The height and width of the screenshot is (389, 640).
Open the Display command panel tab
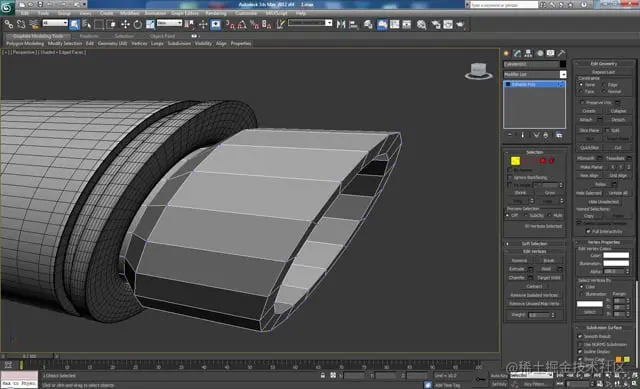point(551,53)
